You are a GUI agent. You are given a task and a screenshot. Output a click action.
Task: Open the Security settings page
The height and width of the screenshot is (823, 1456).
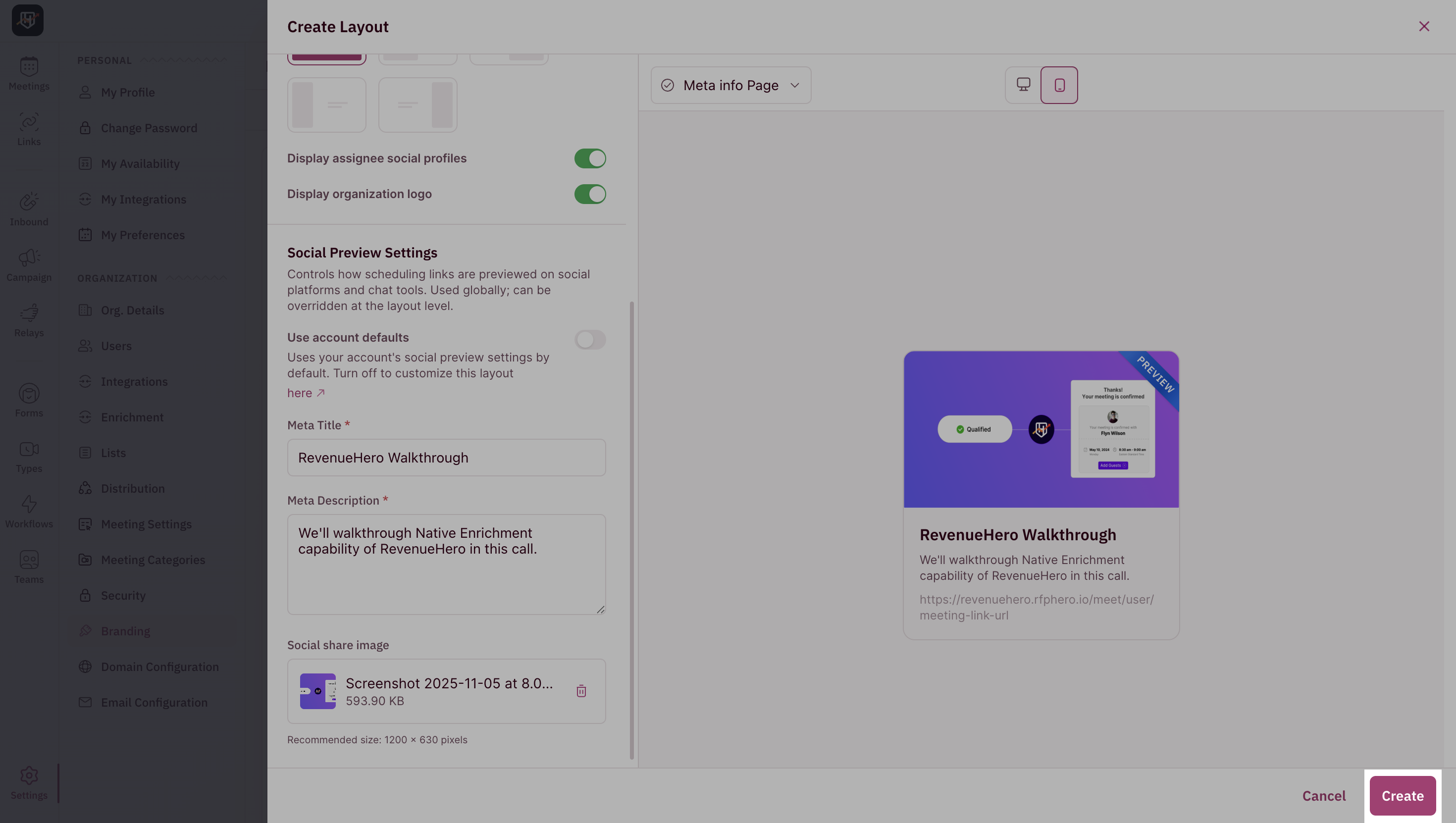(122, 595)
